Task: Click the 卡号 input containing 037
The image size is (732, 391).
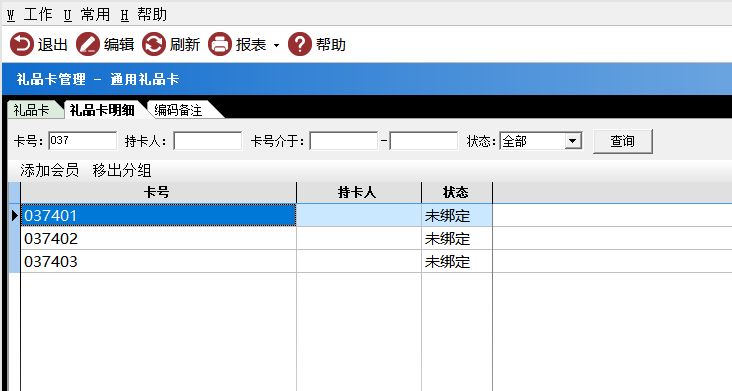Action: point(83,140)
